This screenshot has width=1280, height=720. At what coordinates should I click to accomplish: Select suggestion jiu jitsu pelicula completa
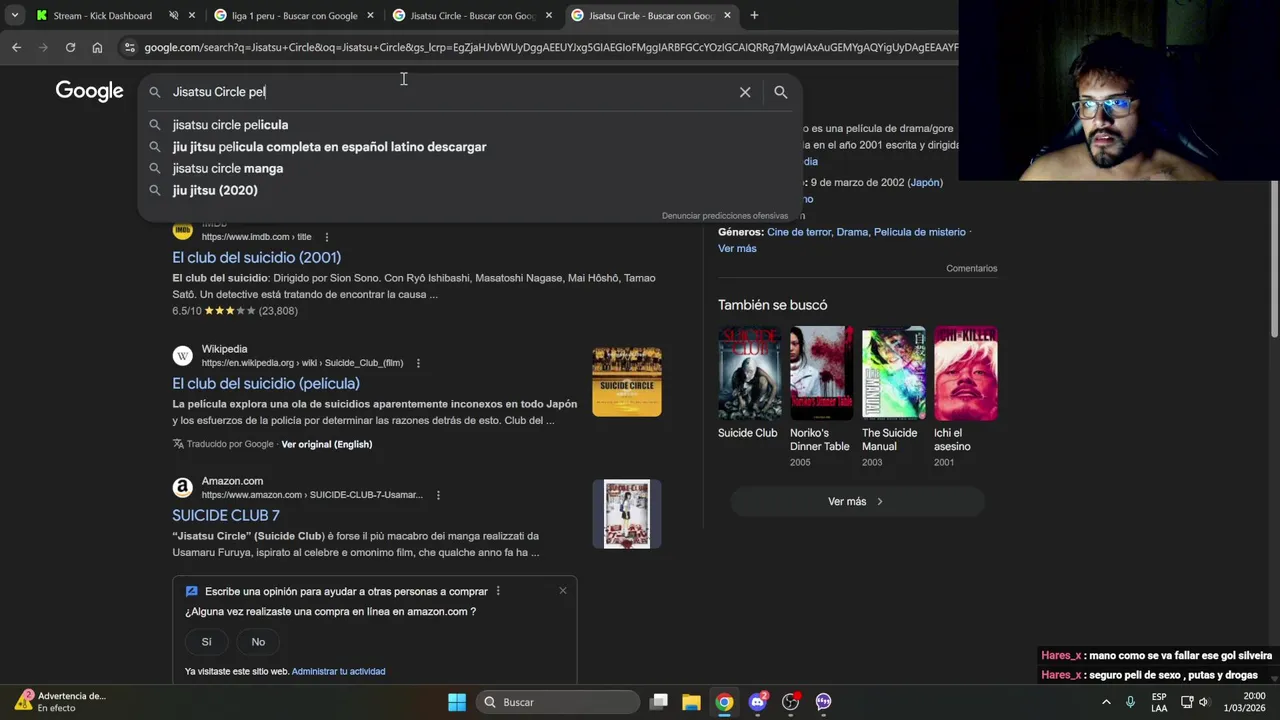point(329,147)
